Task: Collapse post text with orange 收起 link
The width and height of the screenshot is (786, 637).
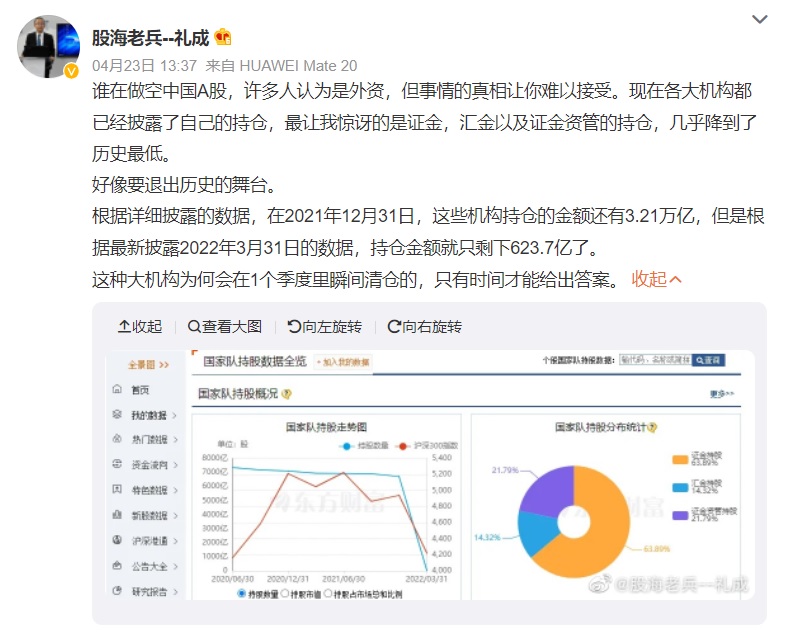Action: point(656,279)
